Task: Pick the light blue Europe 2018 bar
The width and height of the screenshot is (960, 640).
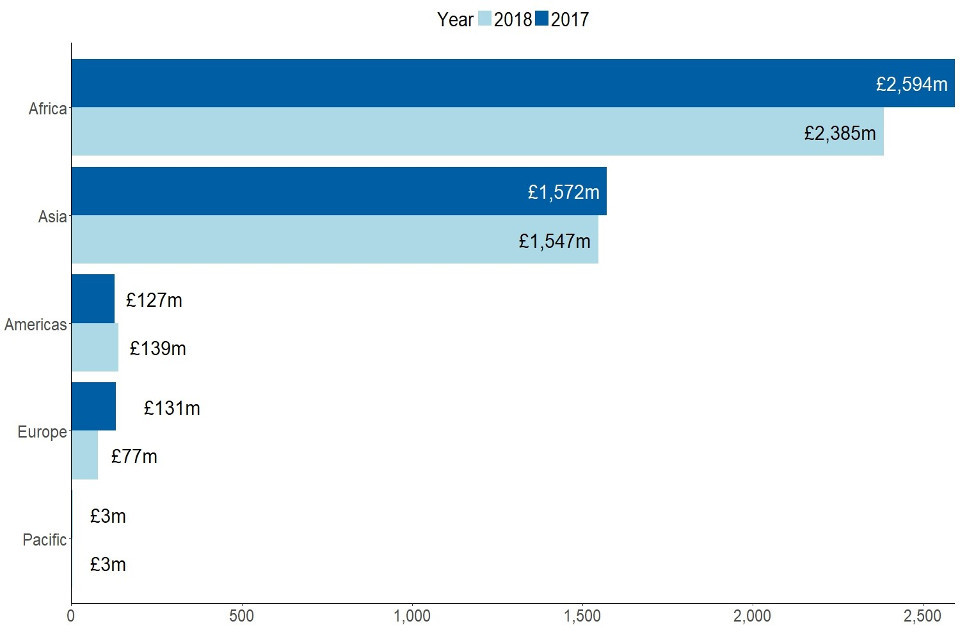Action: (x=85, y=455)
